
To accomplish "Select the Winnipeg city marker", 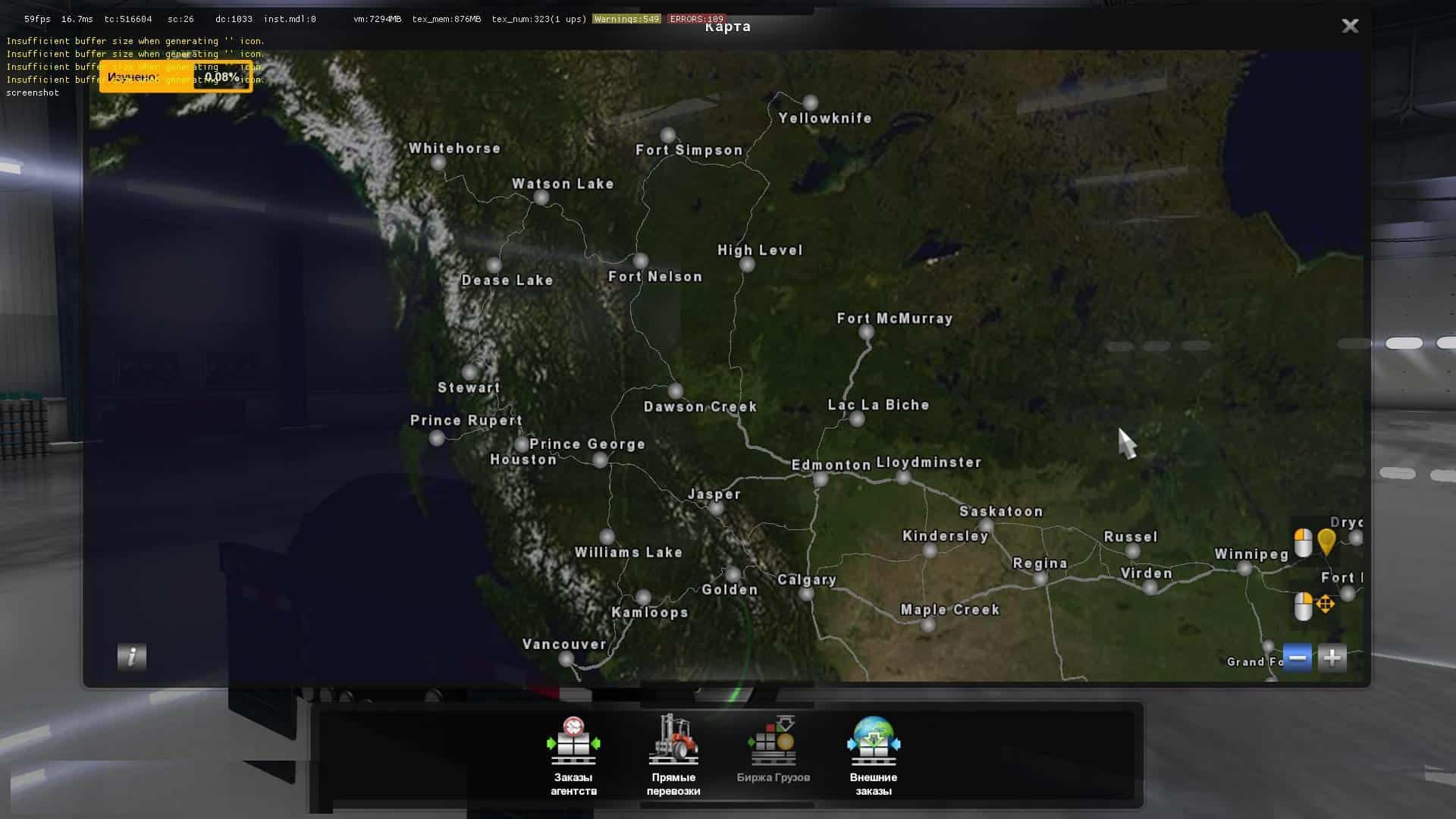I will coord(1244,568).
